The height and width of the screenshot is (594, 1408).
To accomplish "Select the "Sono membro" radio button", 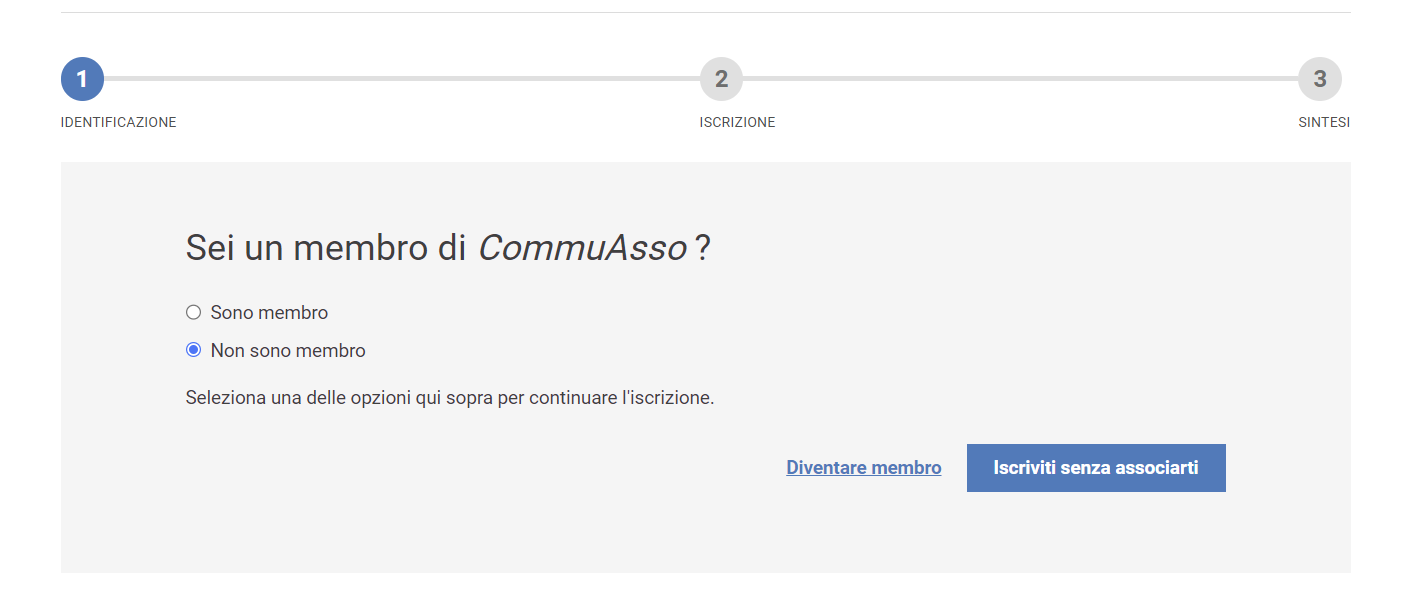I will [x=194, y=313].
